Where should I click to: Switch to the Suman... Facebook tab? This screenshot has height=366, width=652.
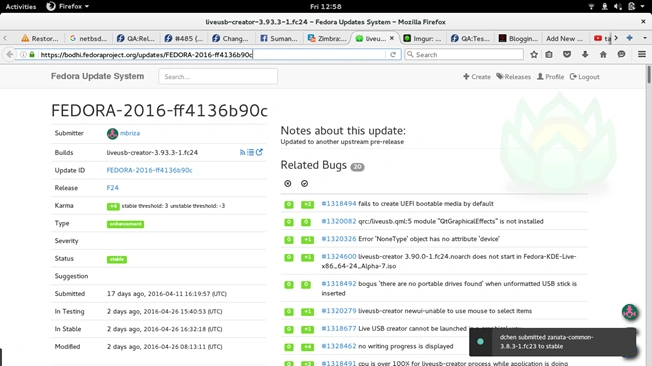(x=279, y=38)
